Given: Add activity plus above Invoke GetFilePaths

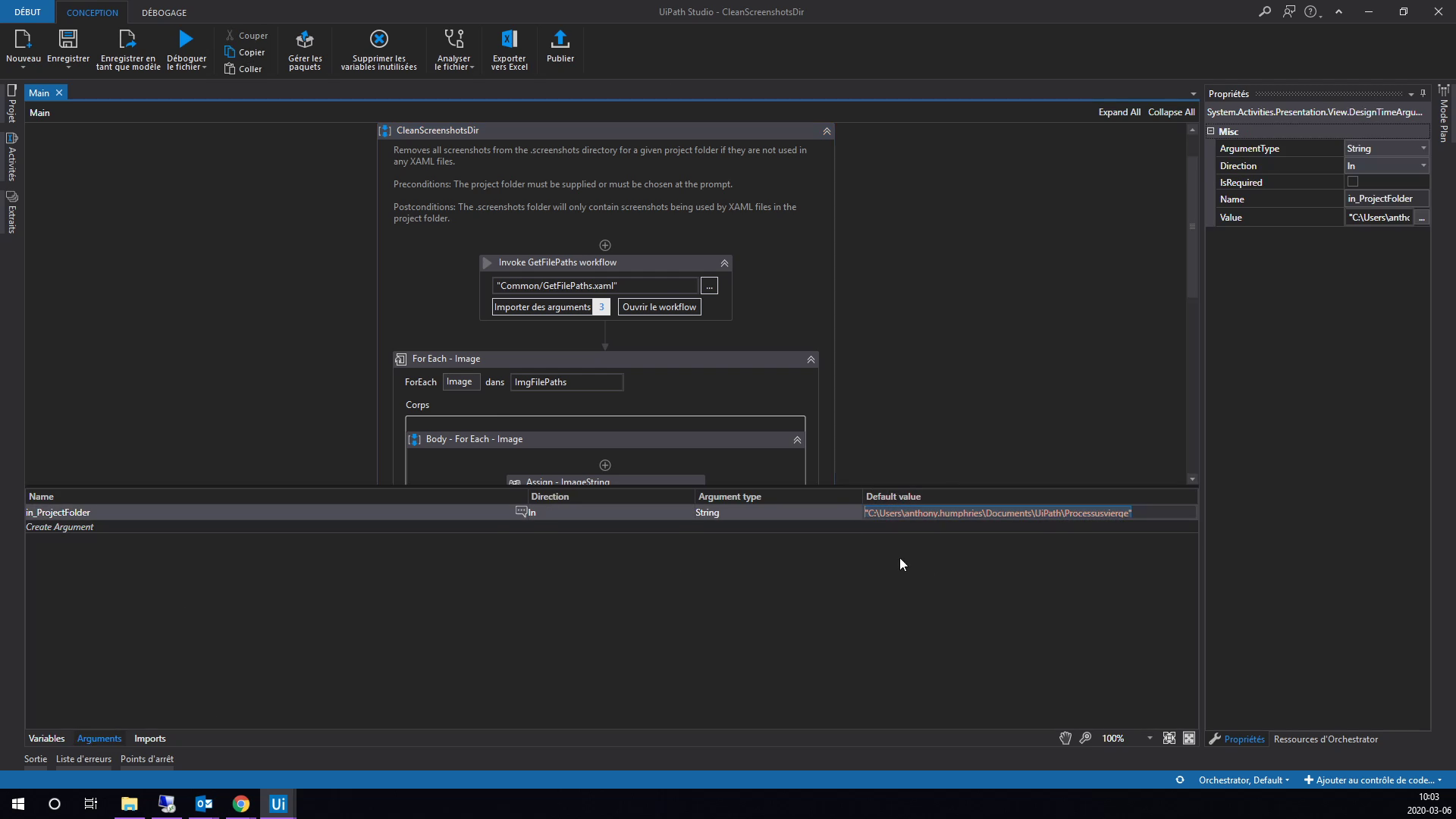Looking at the screenshot, I should [605, 245].
